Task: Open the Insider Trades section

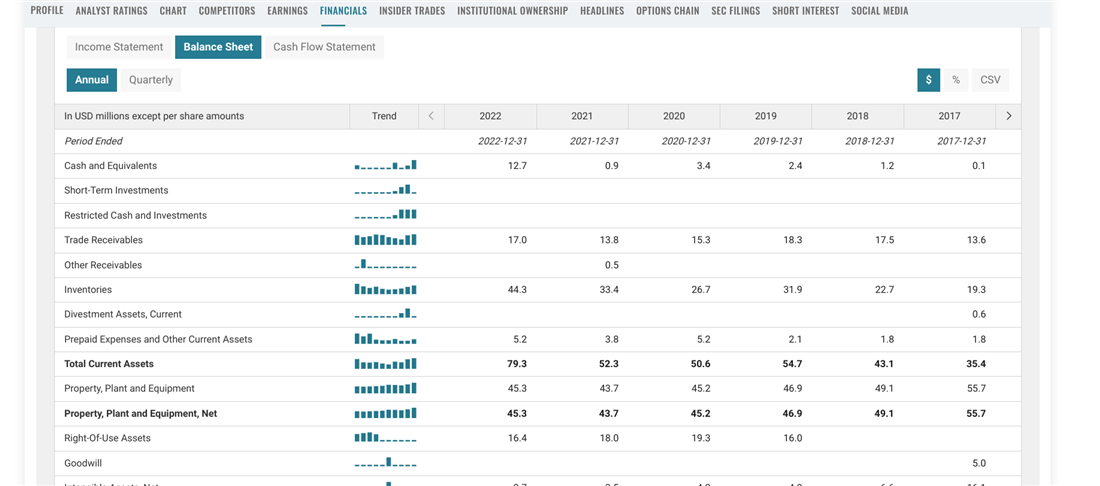Action: point(412,11)
